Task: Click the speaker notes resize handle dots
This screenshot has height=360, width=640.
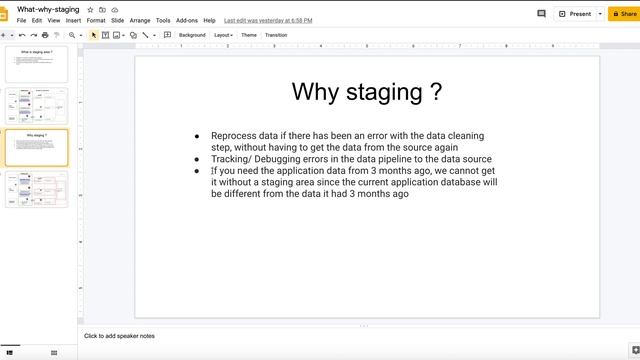Action: (364, 326)
